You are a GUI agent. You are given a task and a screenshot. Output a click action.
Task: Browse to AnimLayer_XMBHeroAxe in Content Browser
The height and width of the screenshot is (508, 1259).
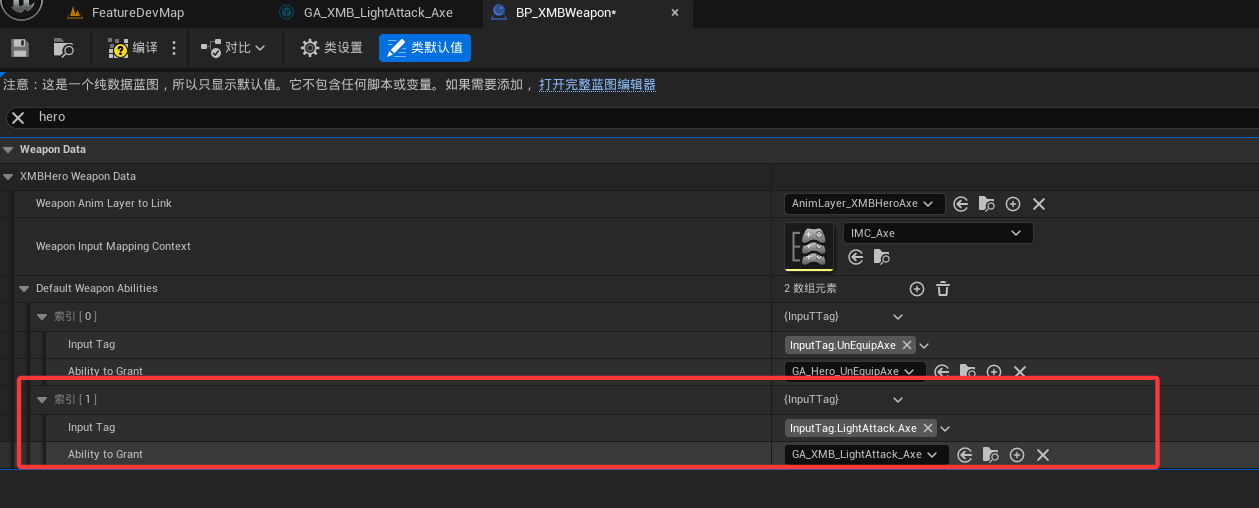pos(987,204)
